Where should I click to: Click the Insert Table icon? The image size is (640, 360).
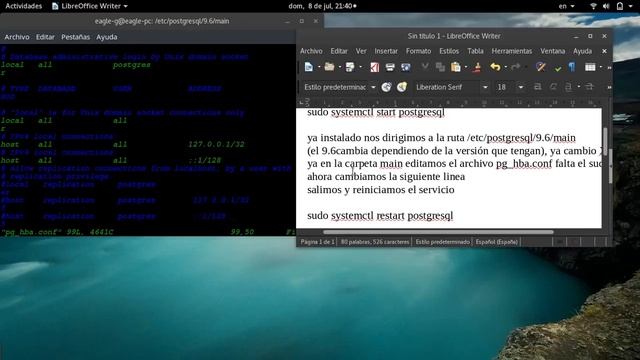click(x=590, y=67)
